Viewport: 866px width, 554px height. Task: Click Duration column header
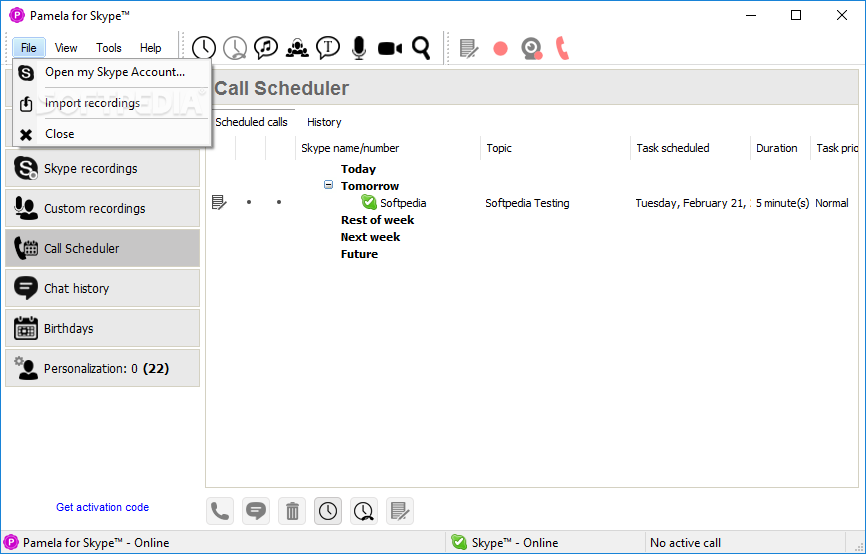coord(780,148)
